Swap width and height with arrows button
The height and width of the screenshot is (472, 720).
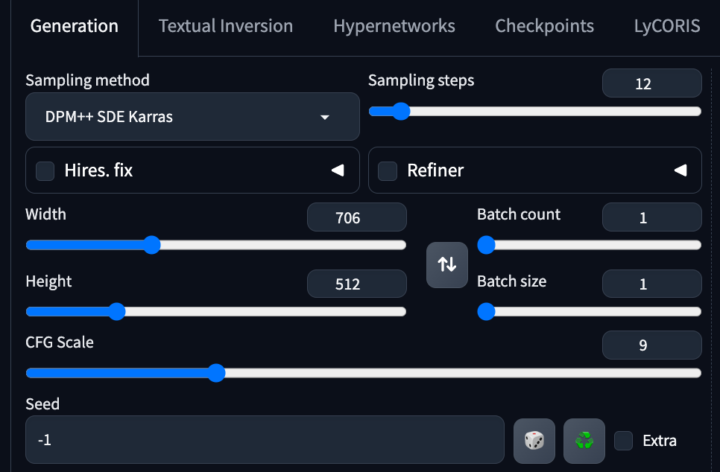click(x=447, y=264)
